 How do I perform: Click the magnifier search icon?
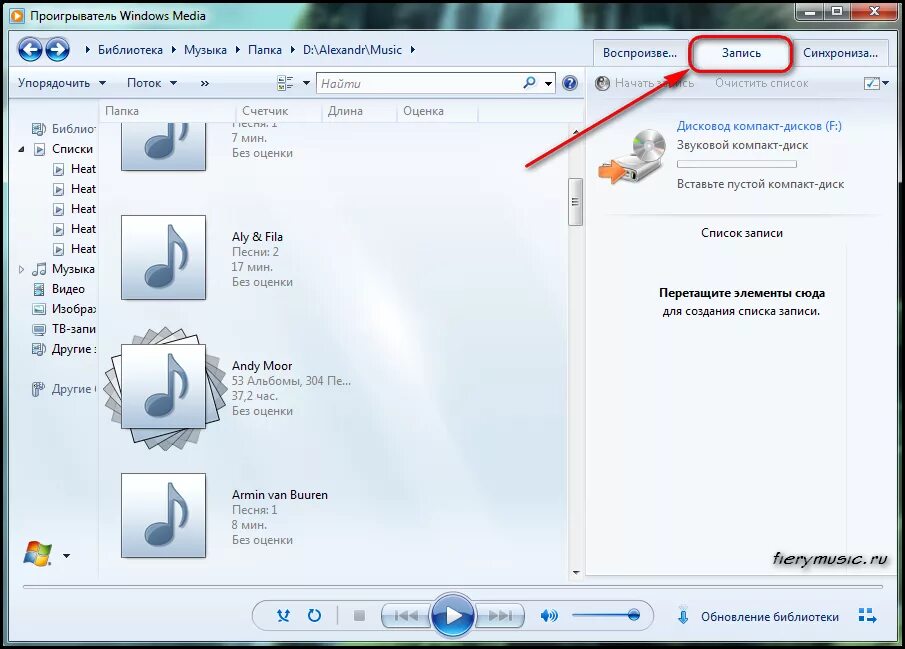tap(529, 83)
